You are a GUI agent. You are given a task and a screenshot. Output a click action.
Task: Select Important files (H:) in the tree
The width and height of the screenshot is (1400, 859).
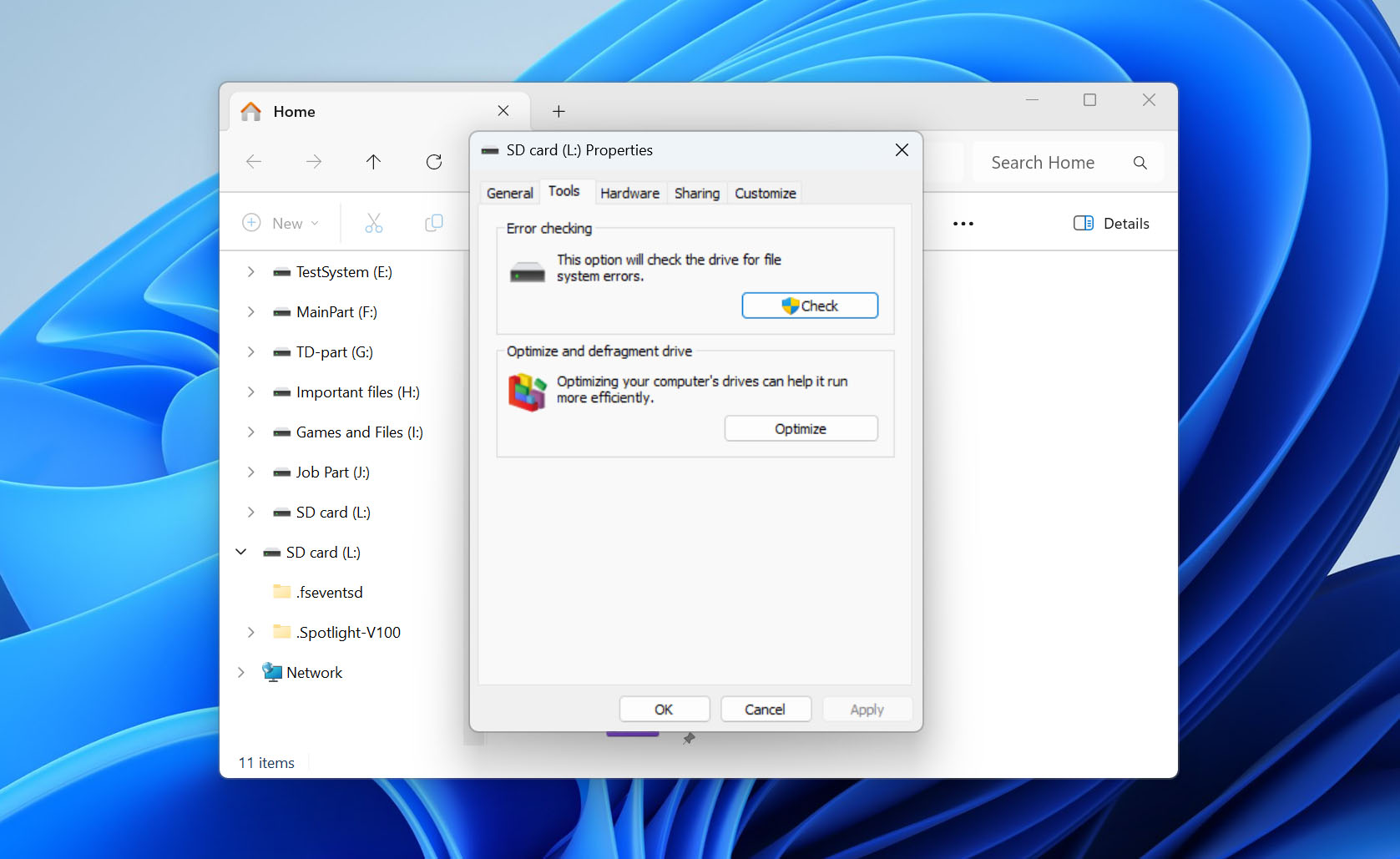[358, 392]
